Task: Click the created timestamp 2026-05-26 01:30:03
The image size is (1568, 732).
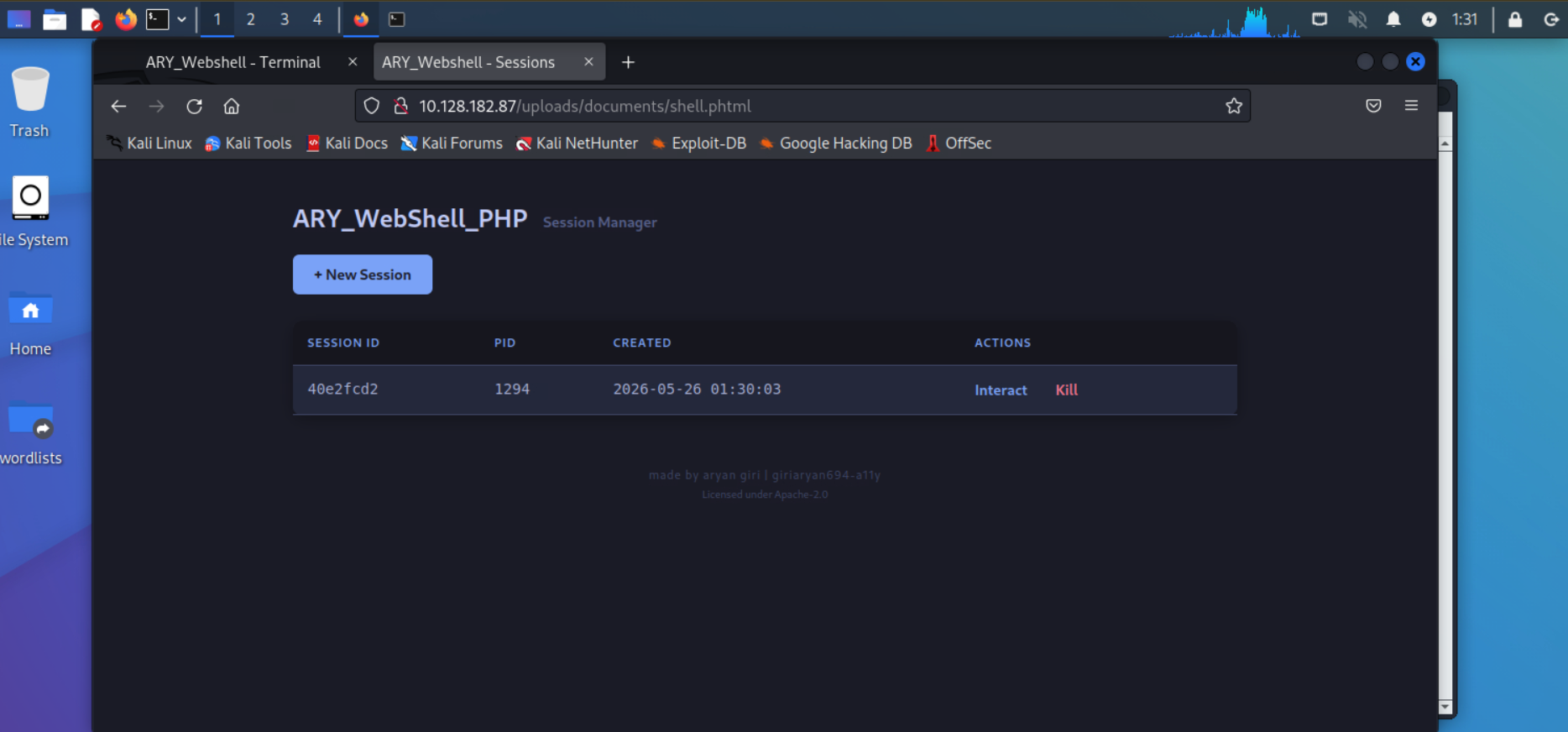Action: click(697, 390)
